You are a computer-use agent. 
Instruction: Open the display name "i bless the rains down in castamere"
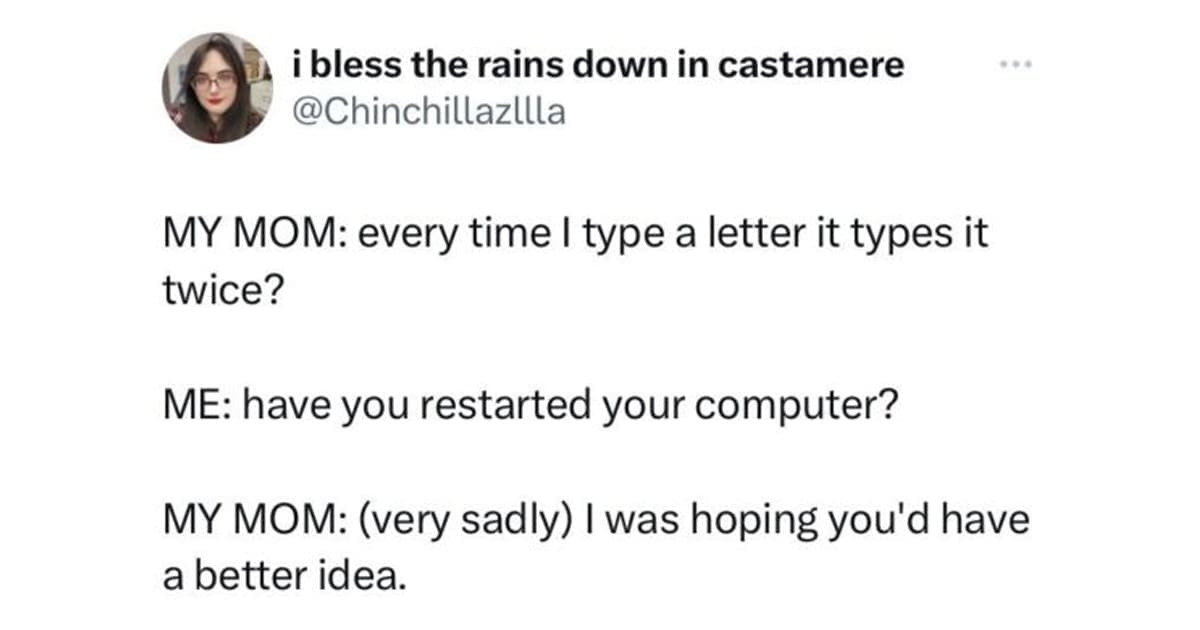pos(598,66)
